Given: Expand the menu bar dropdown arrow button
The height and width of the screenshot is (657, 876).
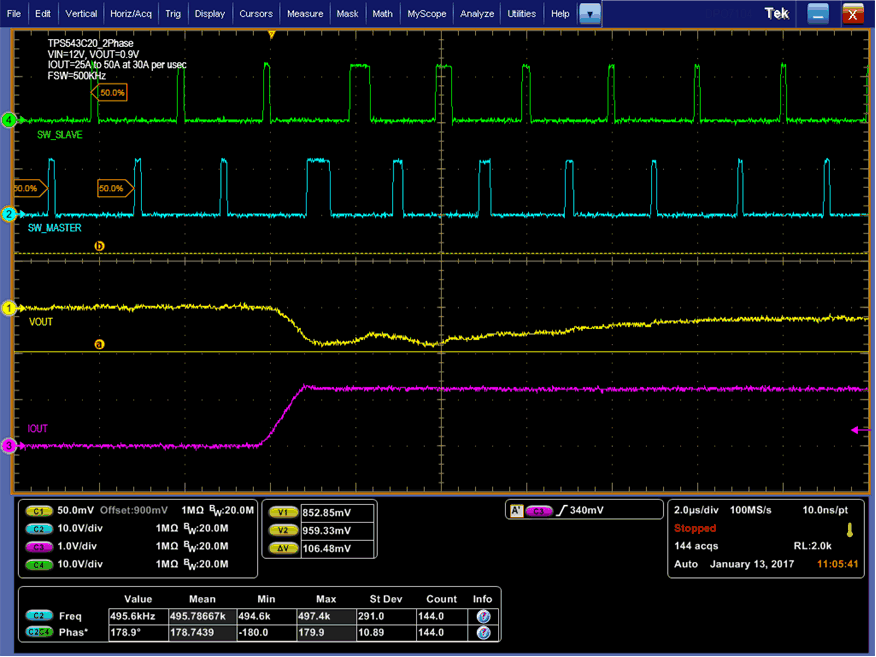Looking at the screenshot, I should coord(591,14).
